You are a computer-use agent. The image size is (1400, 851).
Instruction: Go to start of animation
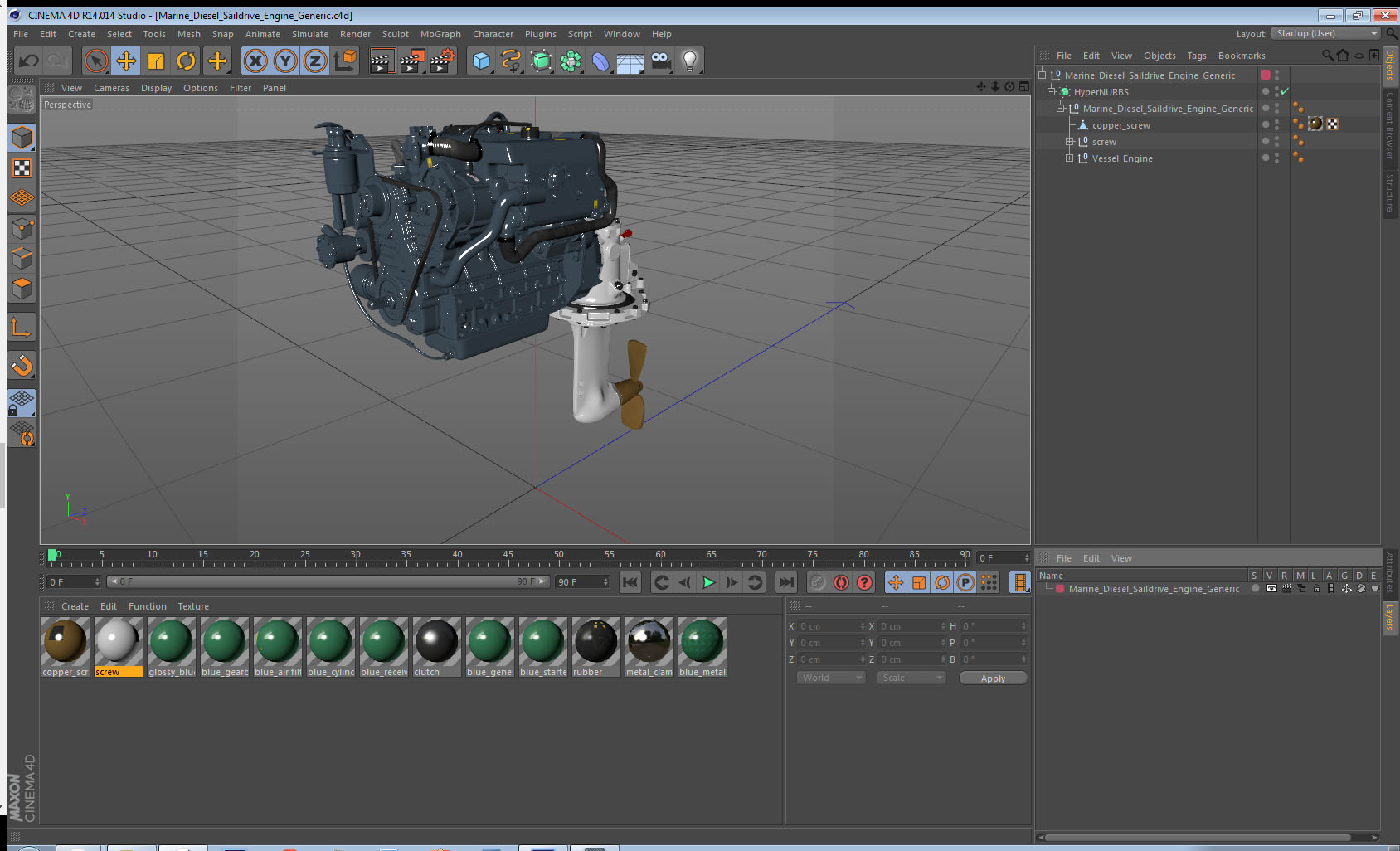point(630,582)
